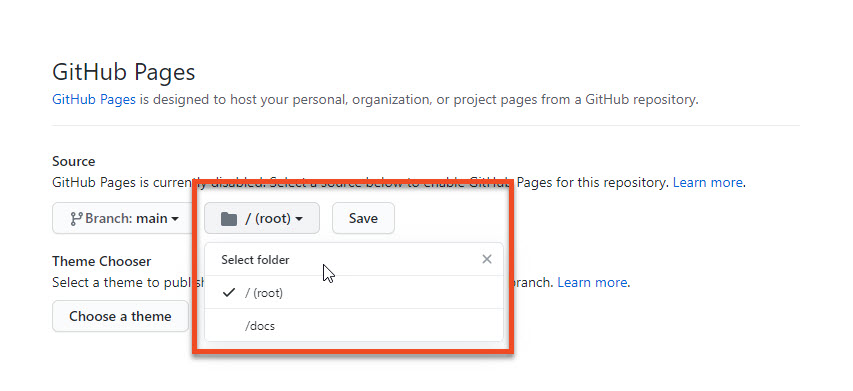
Task: Open Learn more link in Theme Chooser section
Action: pyautogui.click(x=592, y=283)
